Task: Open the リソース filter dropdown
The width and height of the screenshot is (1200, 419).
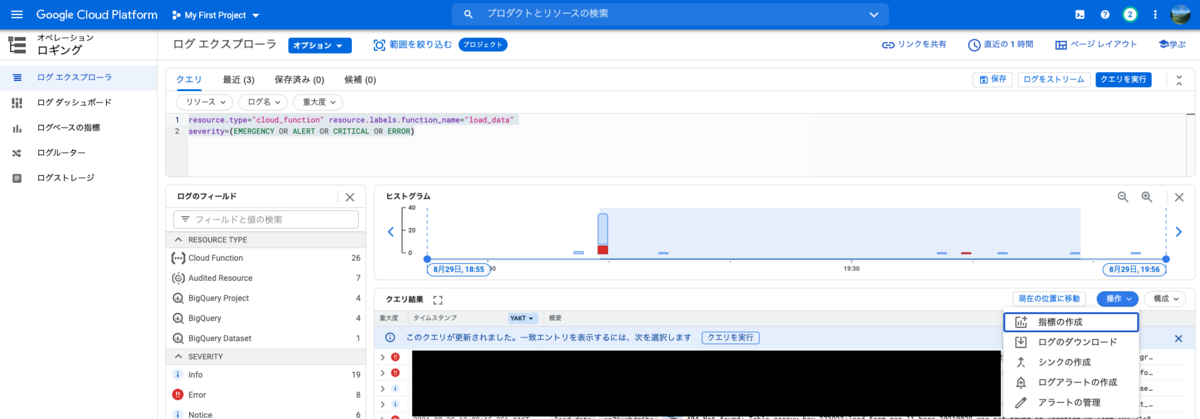Action: (204, 102)
